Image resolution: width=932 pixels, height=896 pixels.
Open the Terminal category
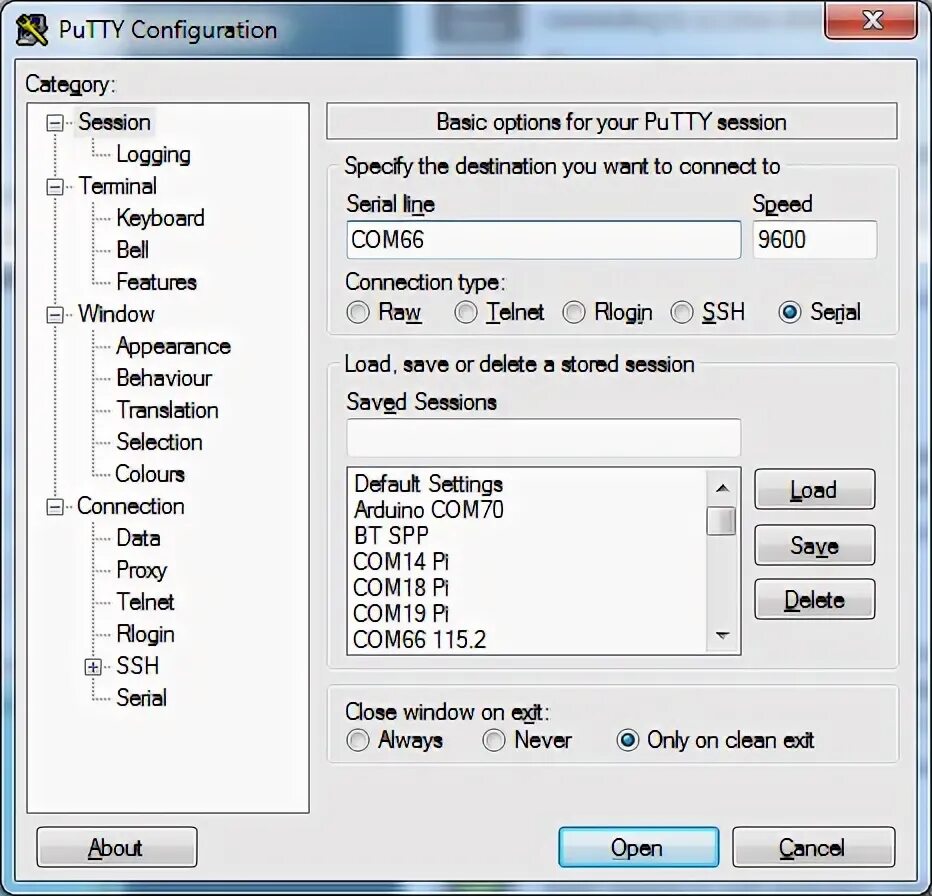pos(118,186)
